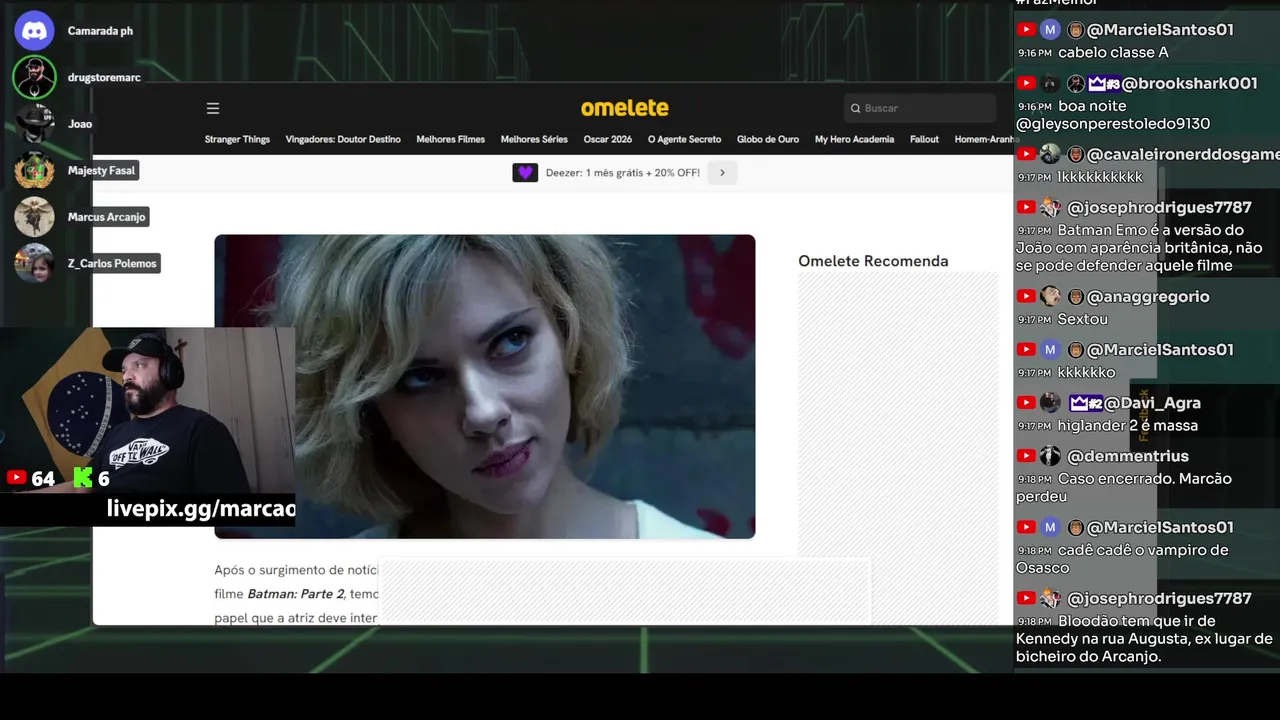
Task: Open Vingadores: Doutor Destino nav link
Action: pos(343,139)
